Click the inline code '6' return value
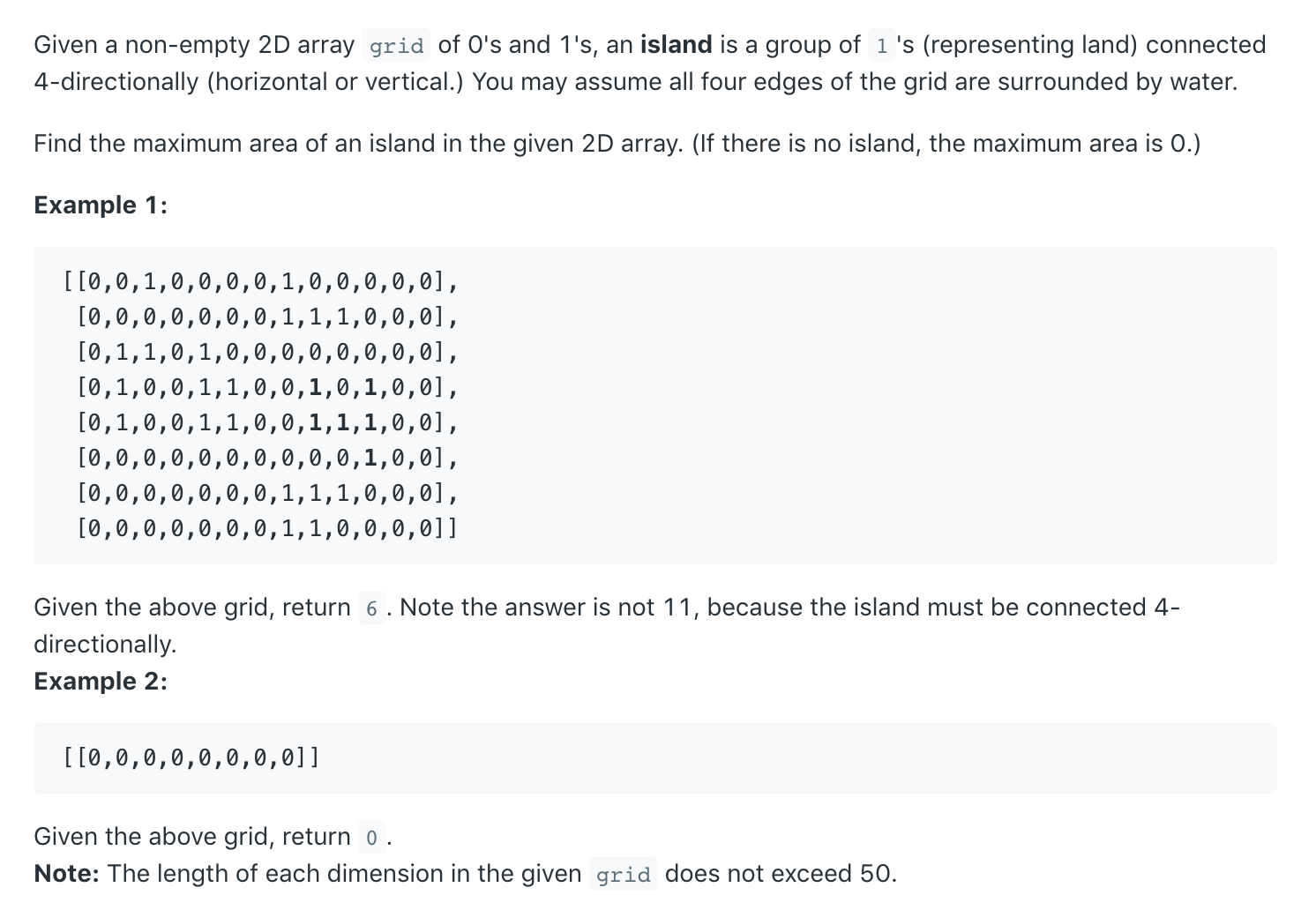Viewport: 1316px width, 910px height. (x=371, y=608)
